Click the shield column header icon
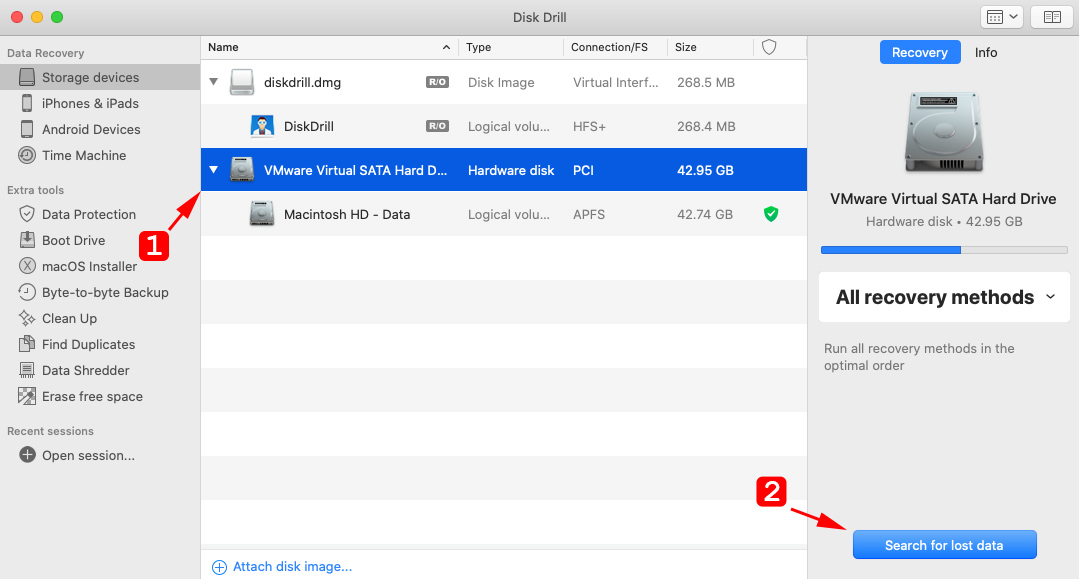The width and height of the screenshot is (1079, 579). (769, 47)
